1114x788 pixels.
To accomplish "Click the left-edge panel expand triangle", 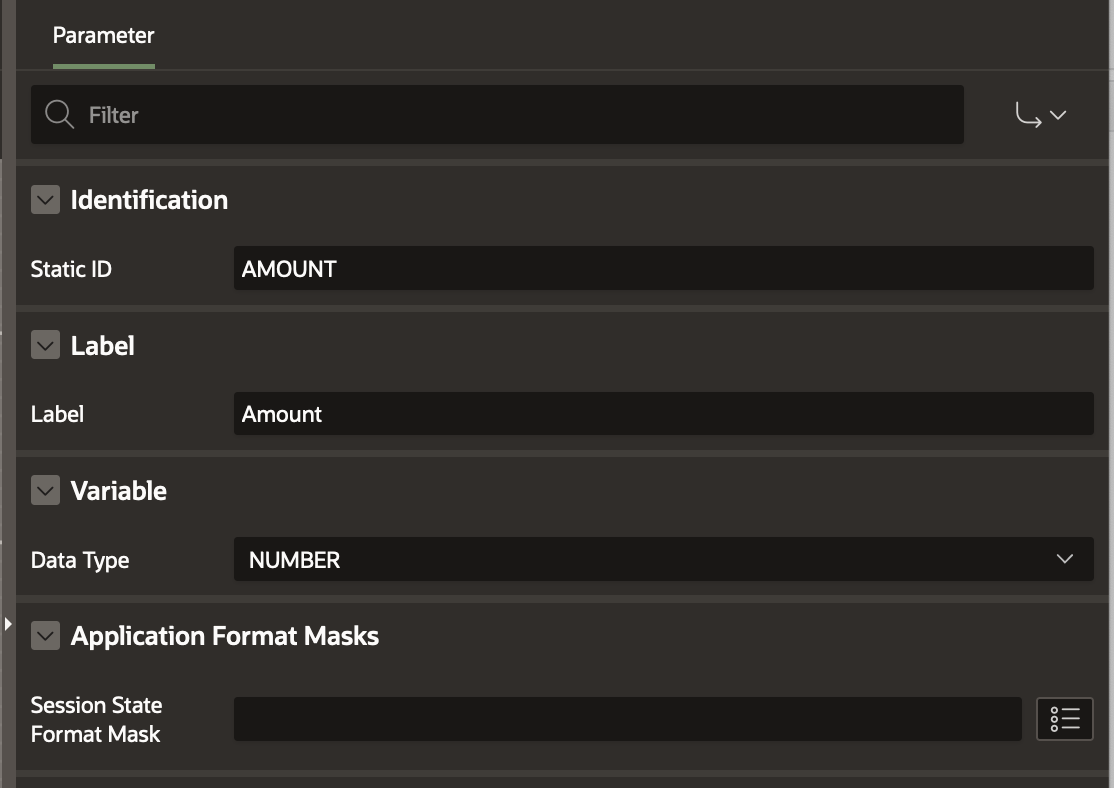I will tap(8, 624).
